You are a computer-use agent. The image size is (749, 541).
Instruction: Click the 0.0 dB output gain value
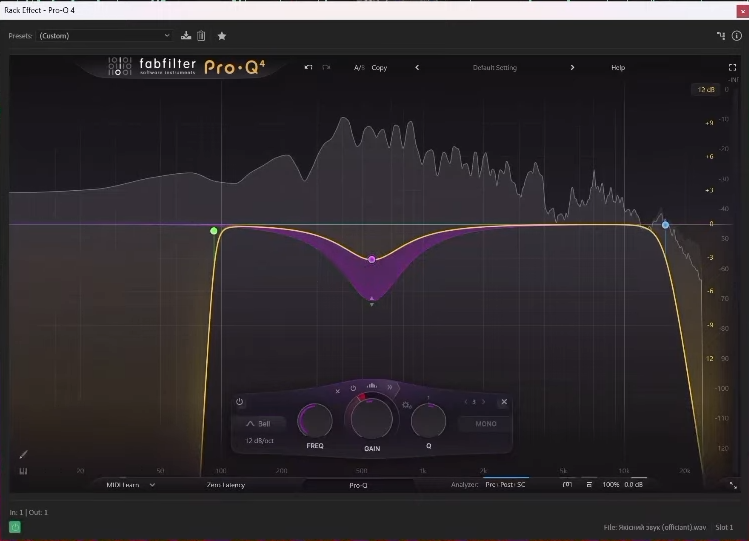(x=633, y=484)
